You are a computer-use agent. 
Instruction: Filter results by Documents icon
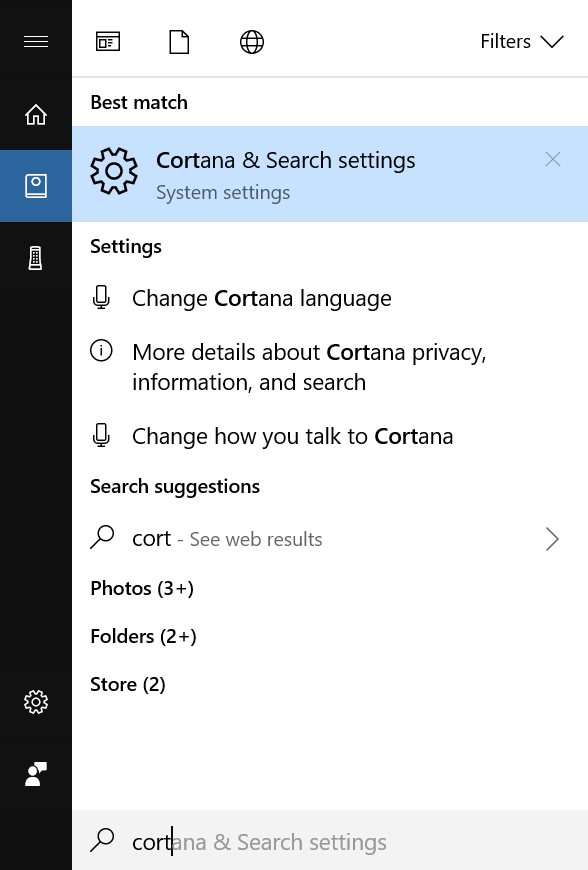(x=179, y=42)
